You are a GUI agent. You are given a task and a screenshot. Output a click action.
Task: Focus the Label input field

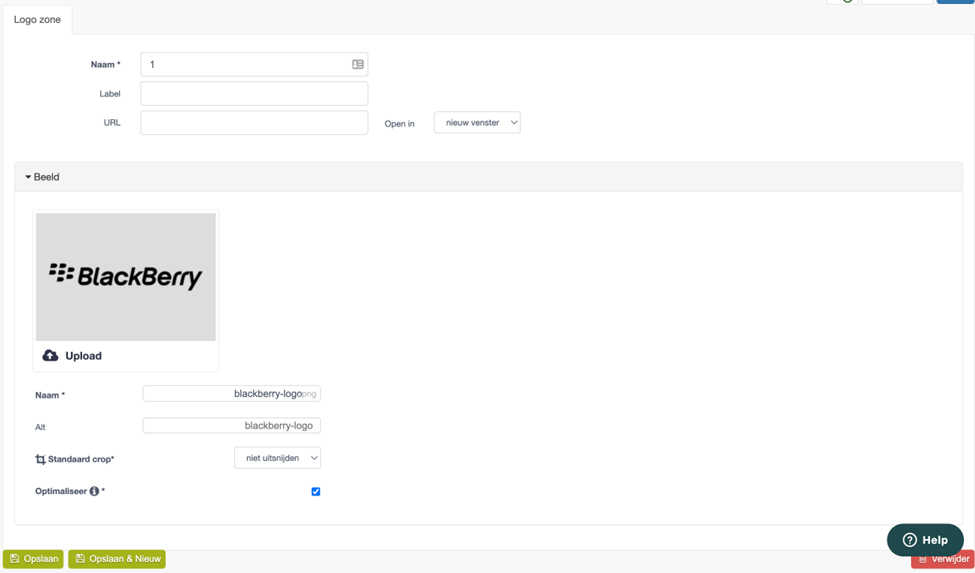point(254,94)
